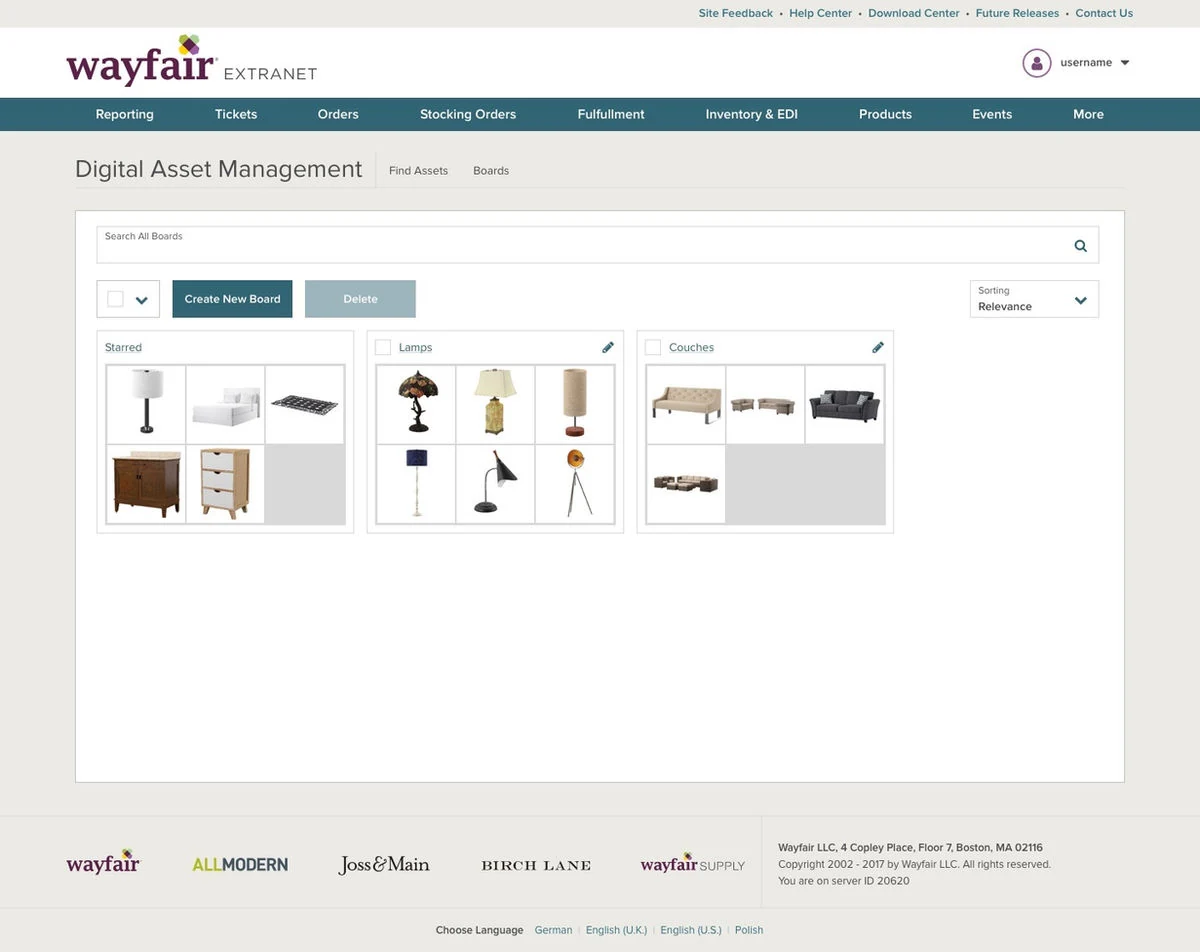Viewport: 1200px width, 952px height.
Task: Select German language
Action: coord(553,930)
